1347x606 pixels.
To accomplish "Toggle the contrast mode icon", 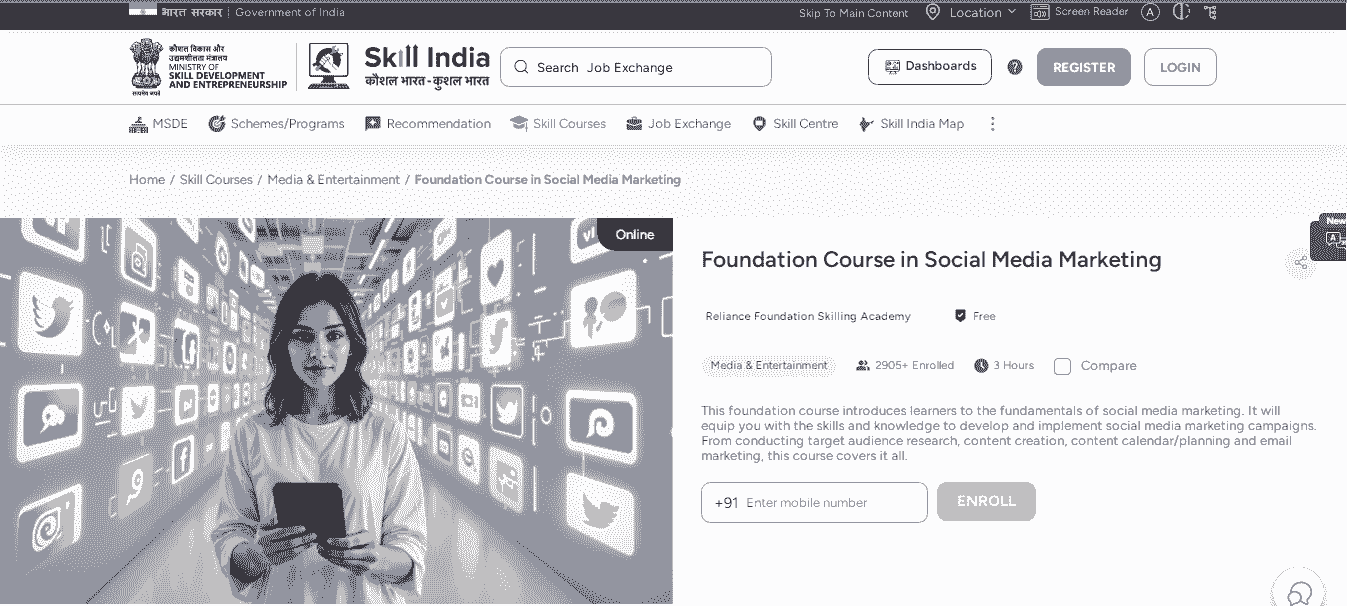I will [1181, 12].
